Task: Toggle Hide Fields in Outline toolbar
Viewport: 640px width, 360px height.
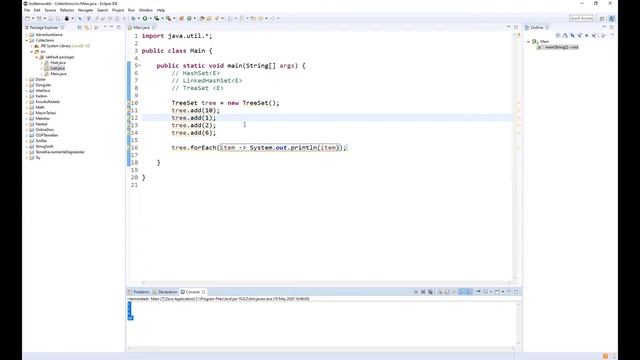Action: [x=572, y=36]
